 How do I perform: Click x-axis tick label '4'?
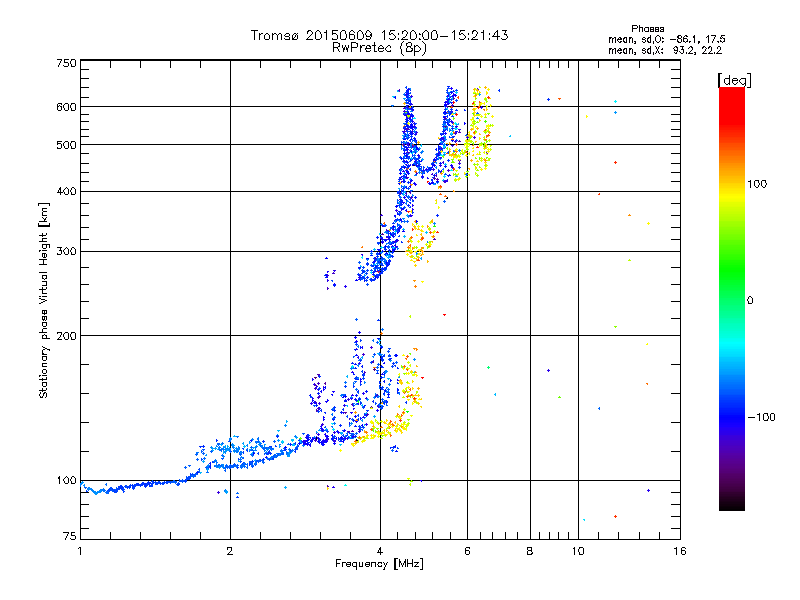[380, 551]
